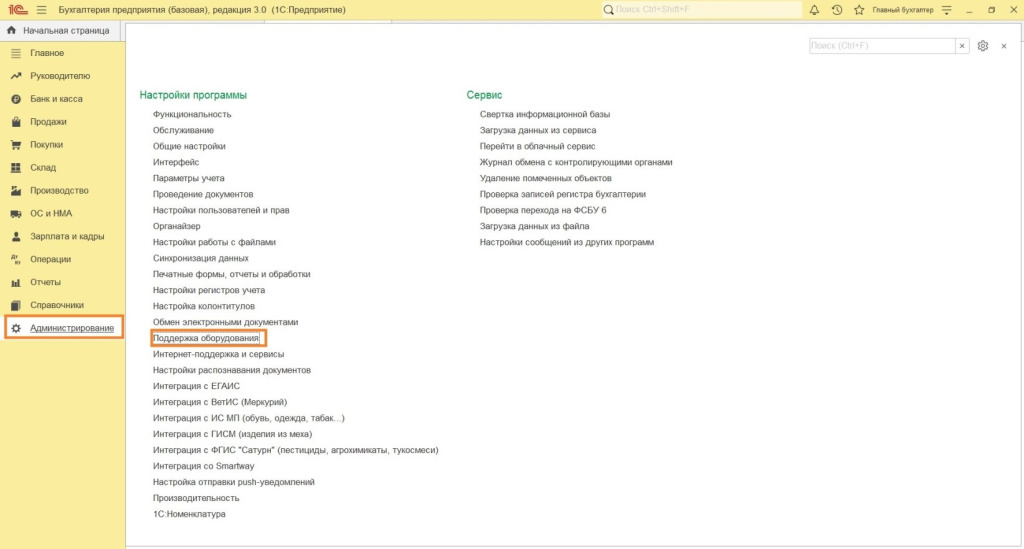Open the Банк и касса section

click(56, 99)
